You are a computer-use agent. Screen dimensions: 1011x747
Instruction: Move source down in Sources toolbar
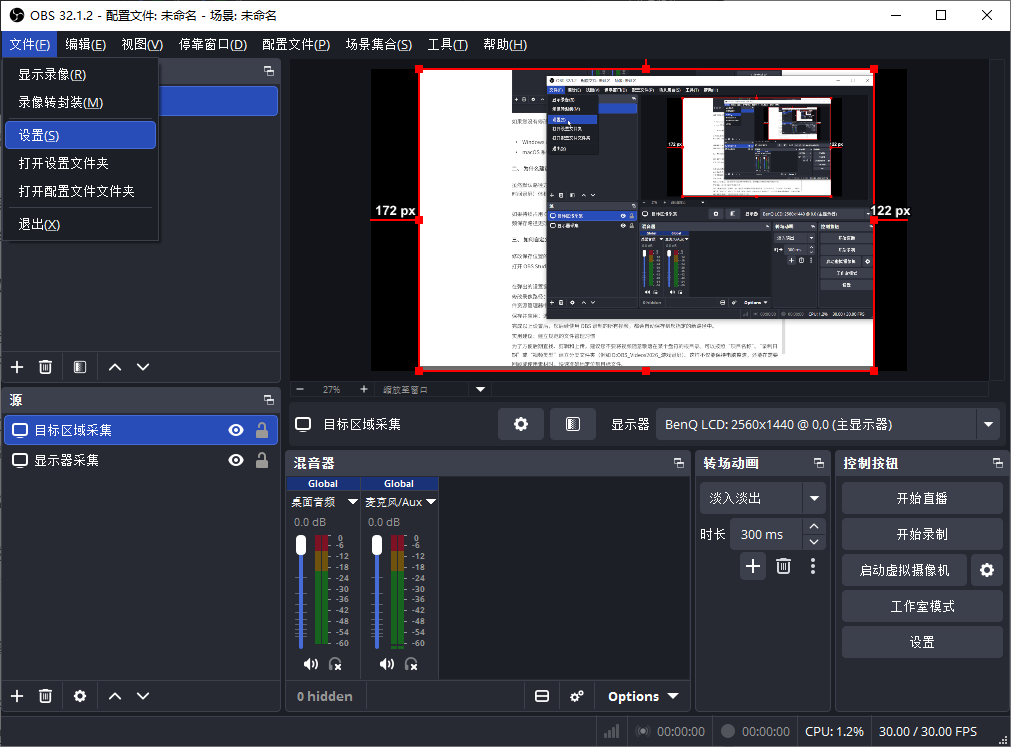[x=143, y=696]
